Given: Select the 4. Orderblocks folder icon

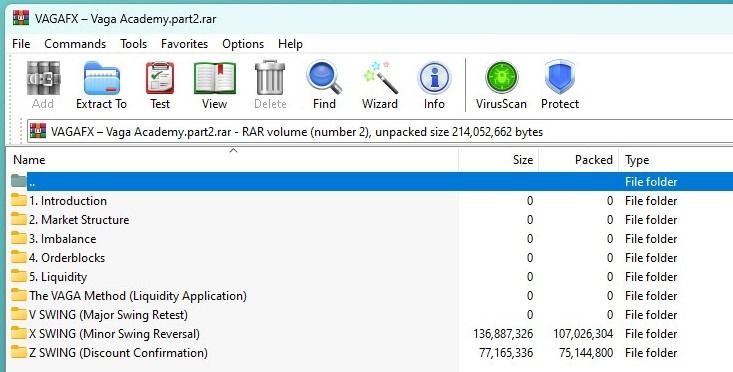Looking at the screenshot, I should pos(19,258).
